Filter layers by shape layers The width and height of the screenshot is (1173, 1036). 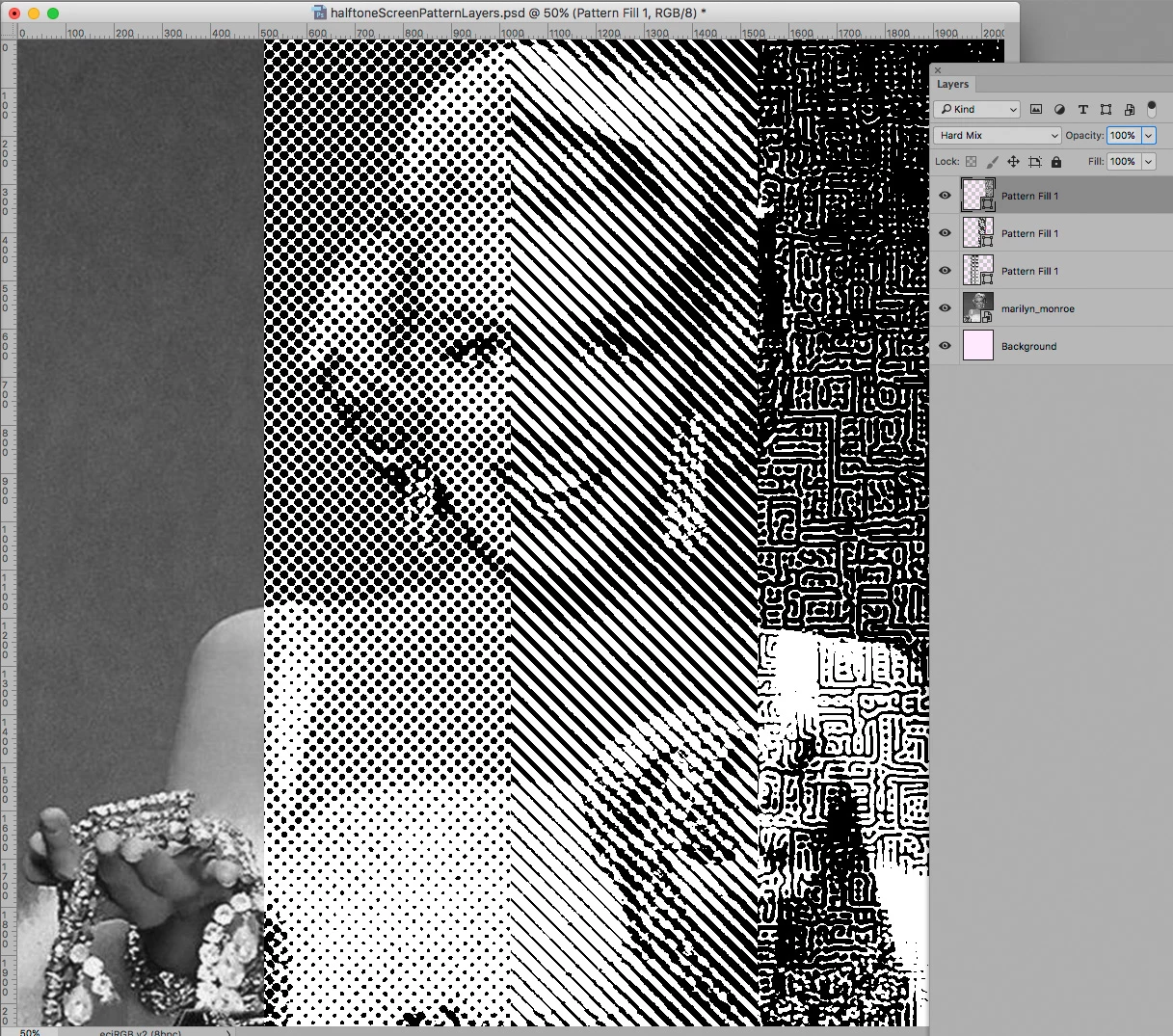click(1106, 110)
